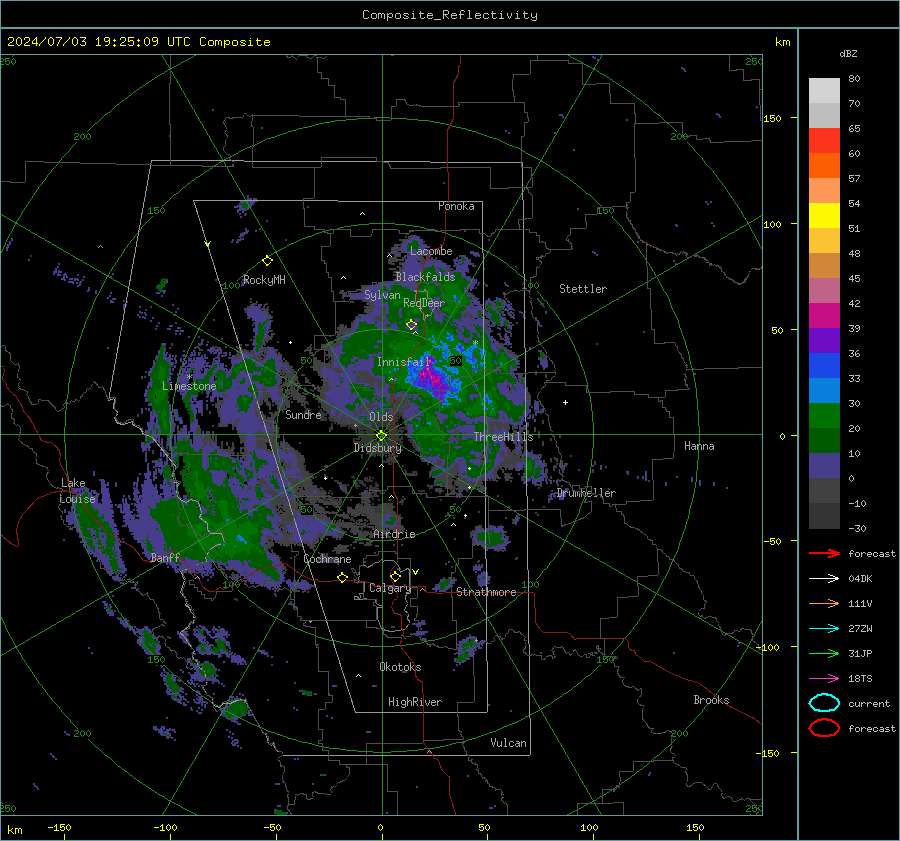The width and height of the screenshot is (900, 841).
Task: Select the 10 dBZ purple swatch
Action: point(824,466)
